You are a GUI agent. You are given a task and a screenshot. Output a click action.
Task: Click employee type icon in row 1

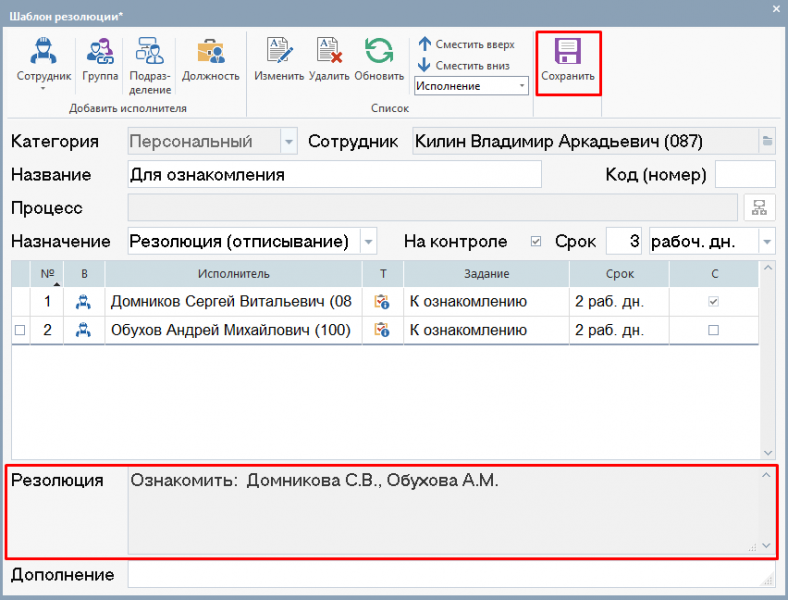pos(83,302)
